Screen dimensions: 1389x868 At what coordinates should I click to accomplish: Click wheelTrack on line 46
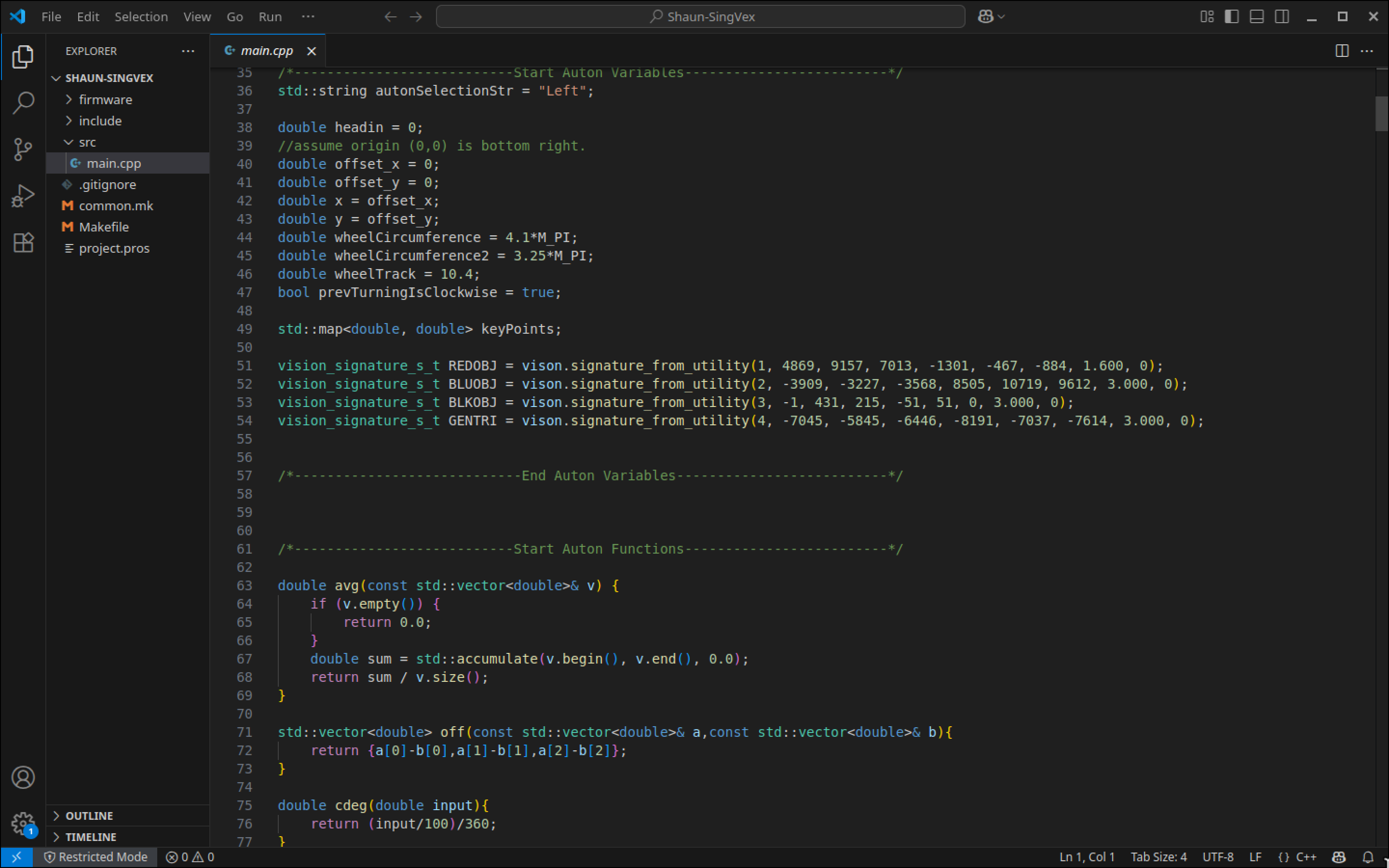(x=375, y=274)
